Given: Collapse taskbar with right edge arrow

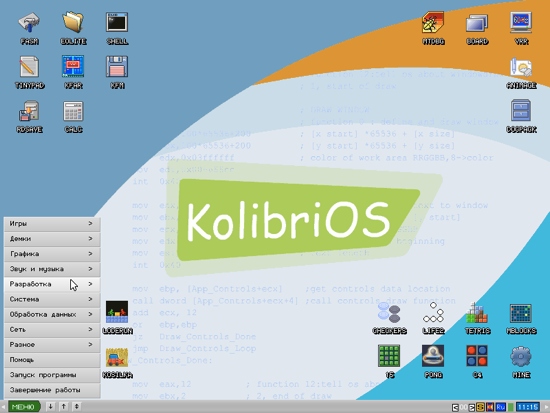Looking at the screenshot, I should point(546,407).
